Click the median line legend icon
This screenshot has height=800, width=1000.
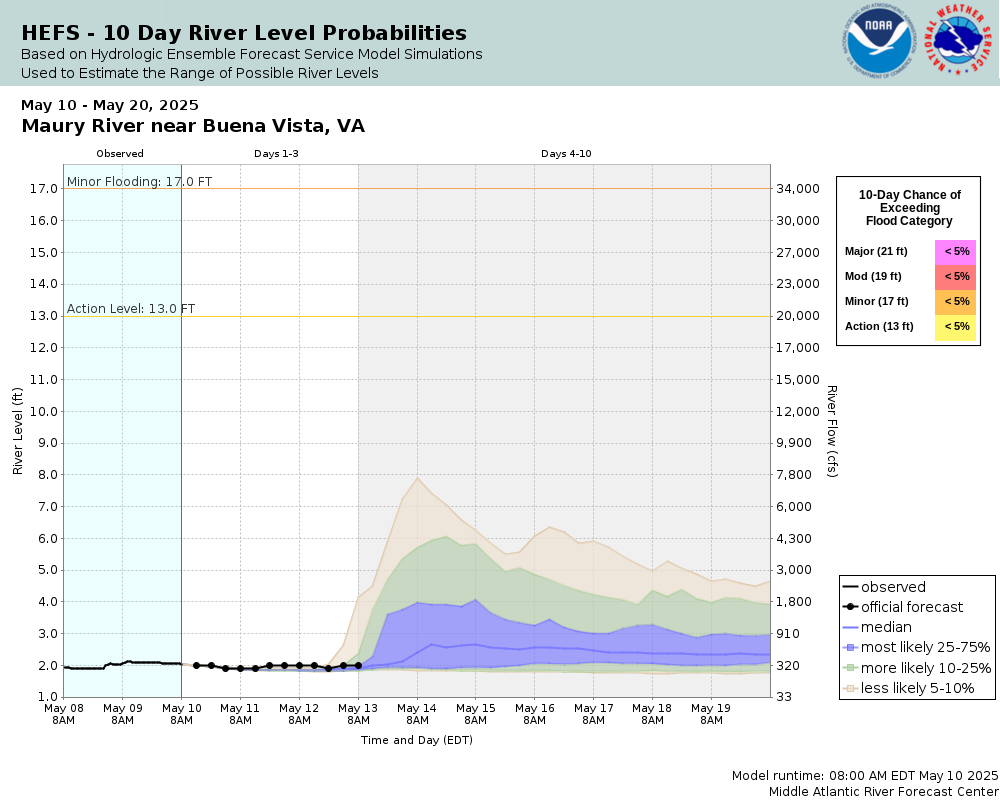tap(850, 627)
